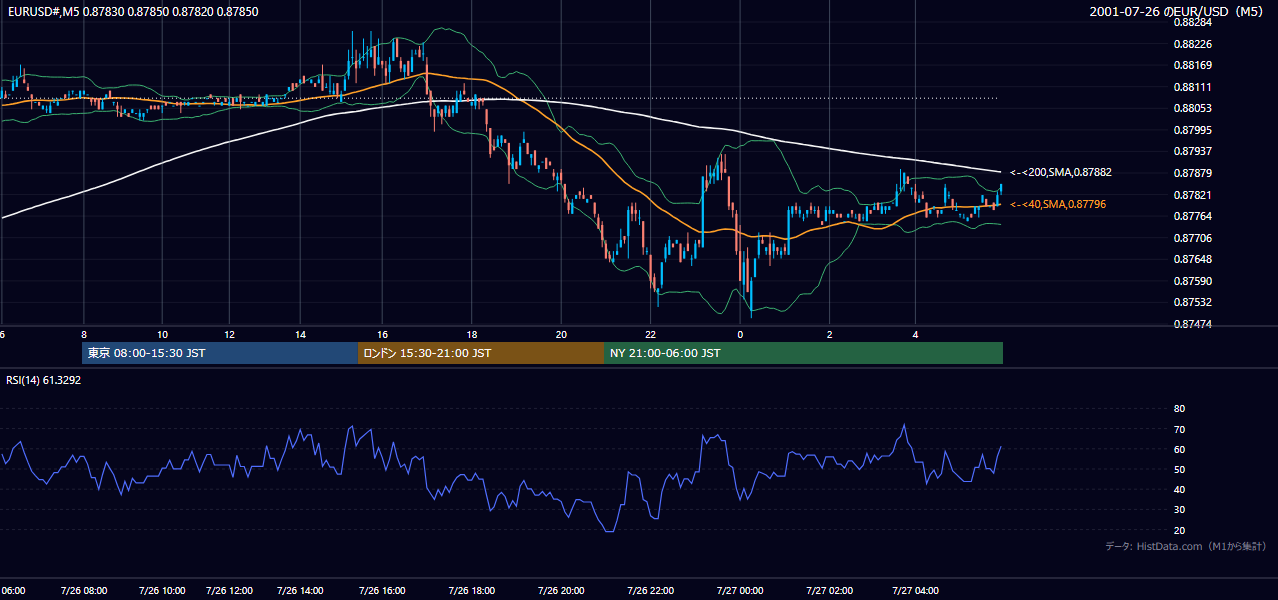This screenshot has width=1278, height=600.
Task: Click price axis value 0.87995
Action: (1192, 130)
